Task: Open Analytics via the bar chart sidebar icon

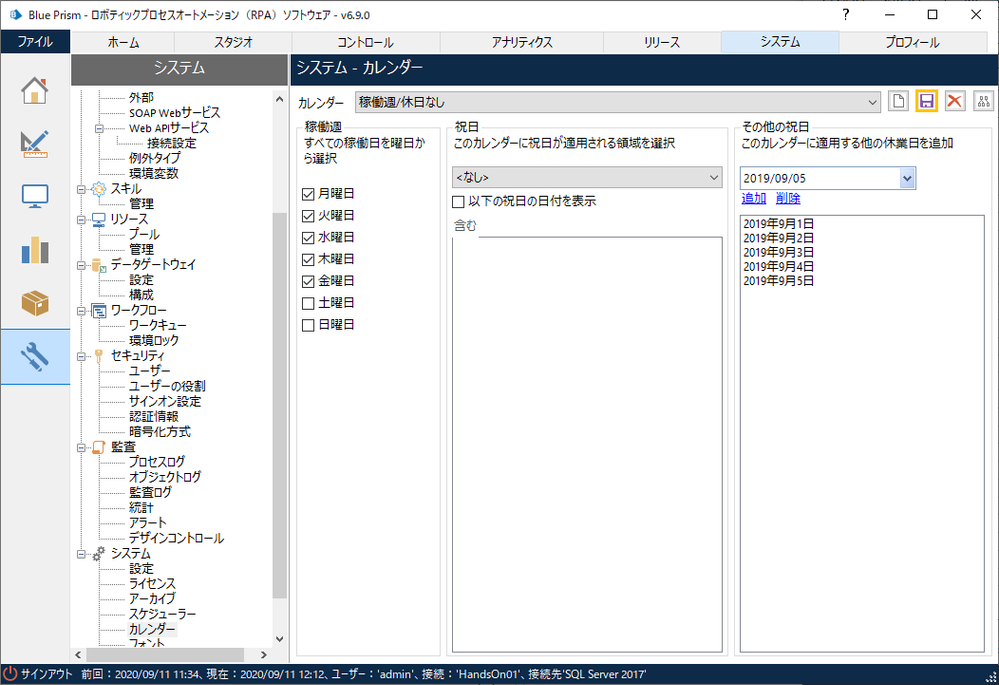Action: (34, 250)
